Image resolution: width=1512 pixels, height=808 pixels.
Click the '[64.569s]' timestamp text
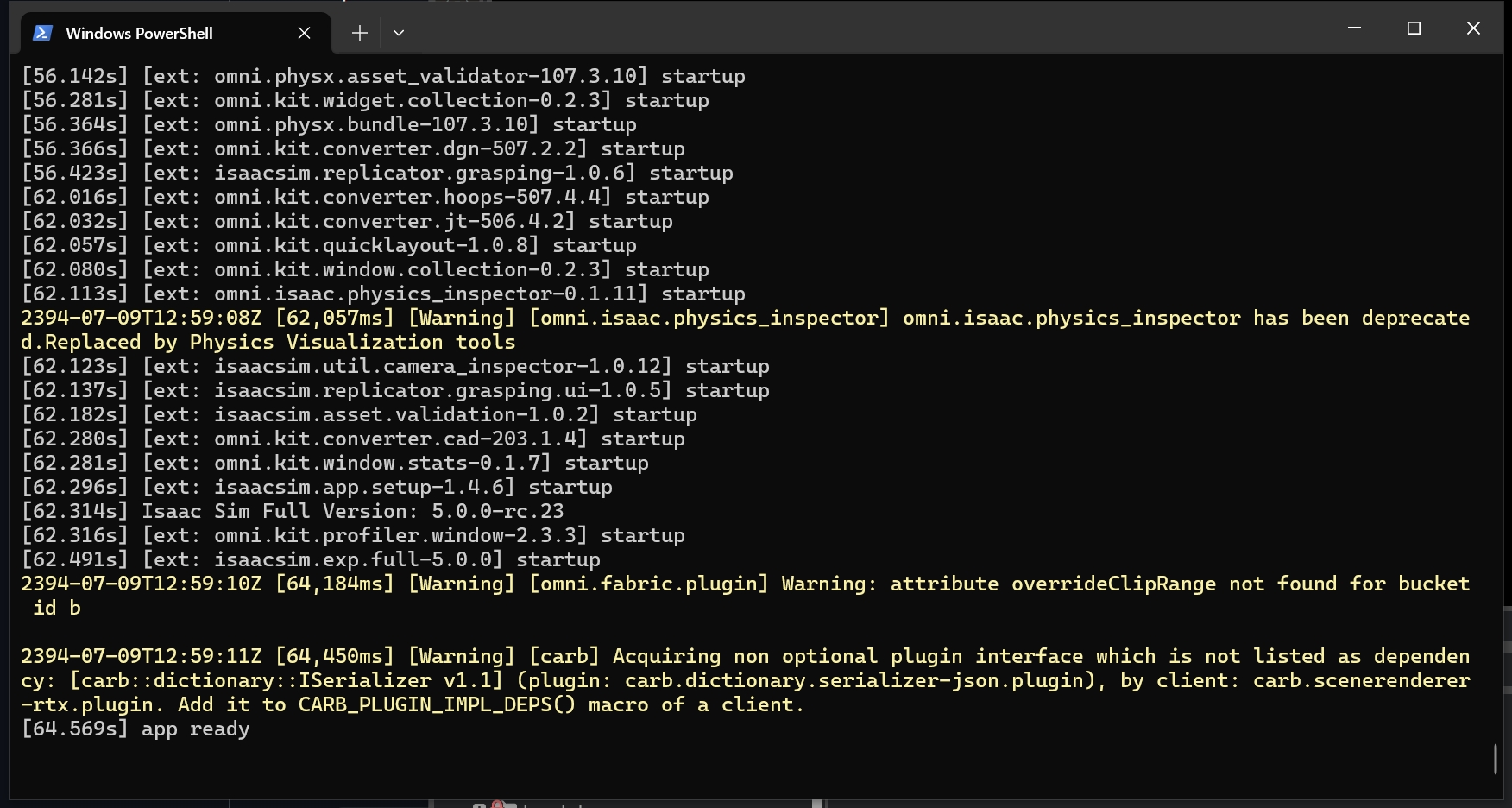click(x=74, y=729)
